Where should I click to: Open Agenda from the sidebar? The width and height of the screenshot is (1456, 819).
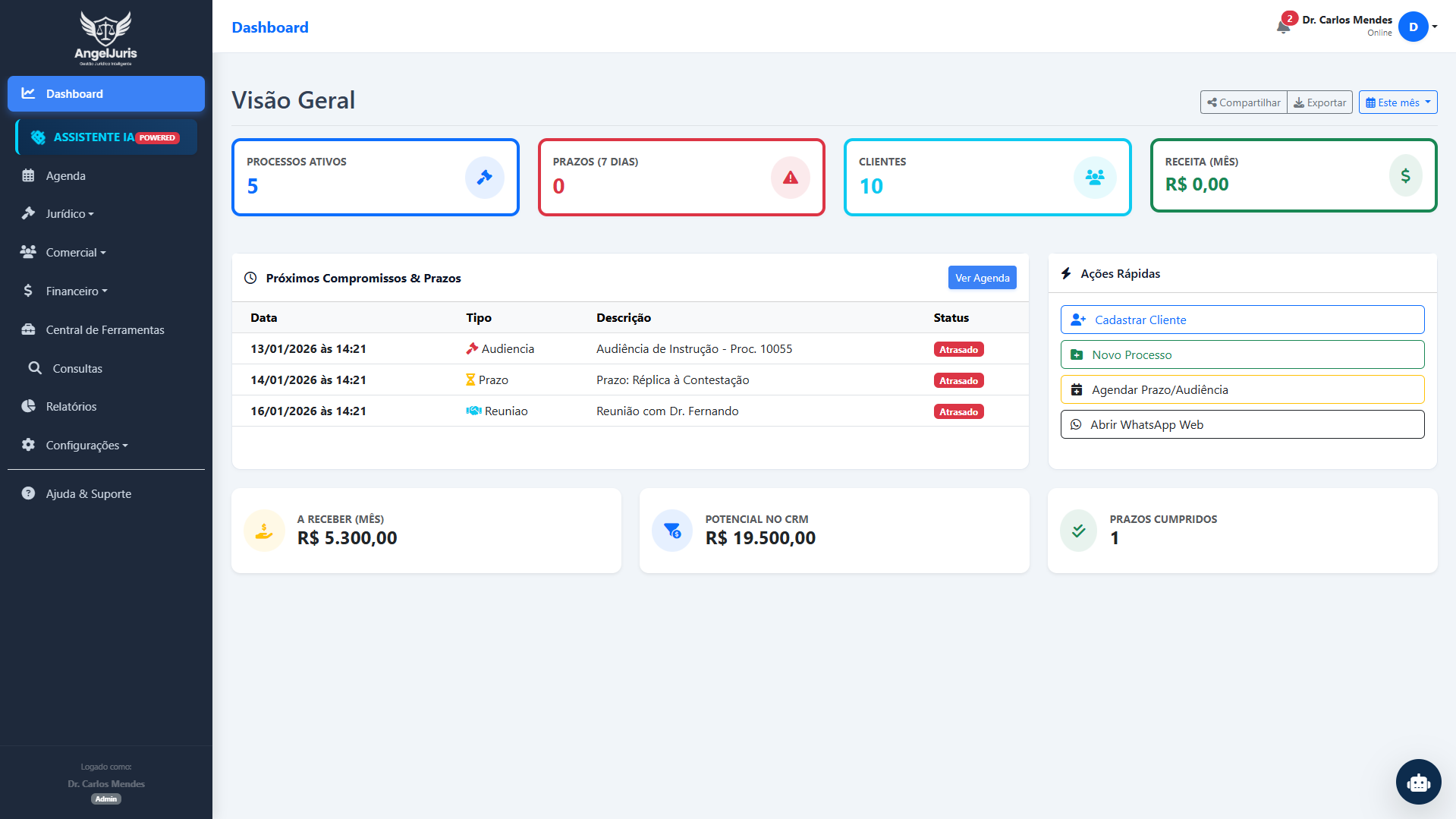click(x=65, y=176)
